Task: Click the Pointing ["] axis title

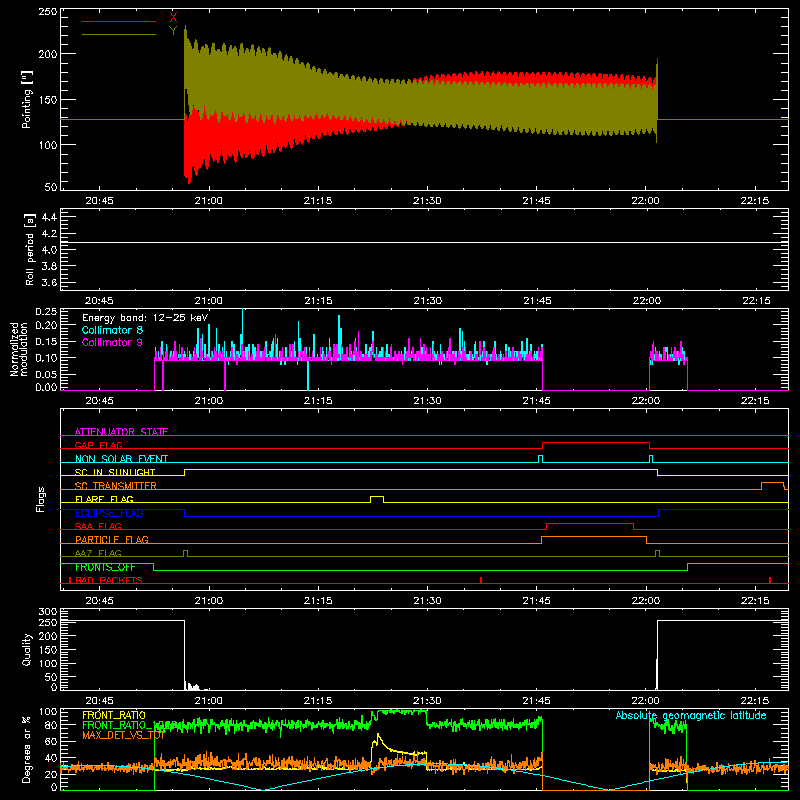Action: (27, 99)
